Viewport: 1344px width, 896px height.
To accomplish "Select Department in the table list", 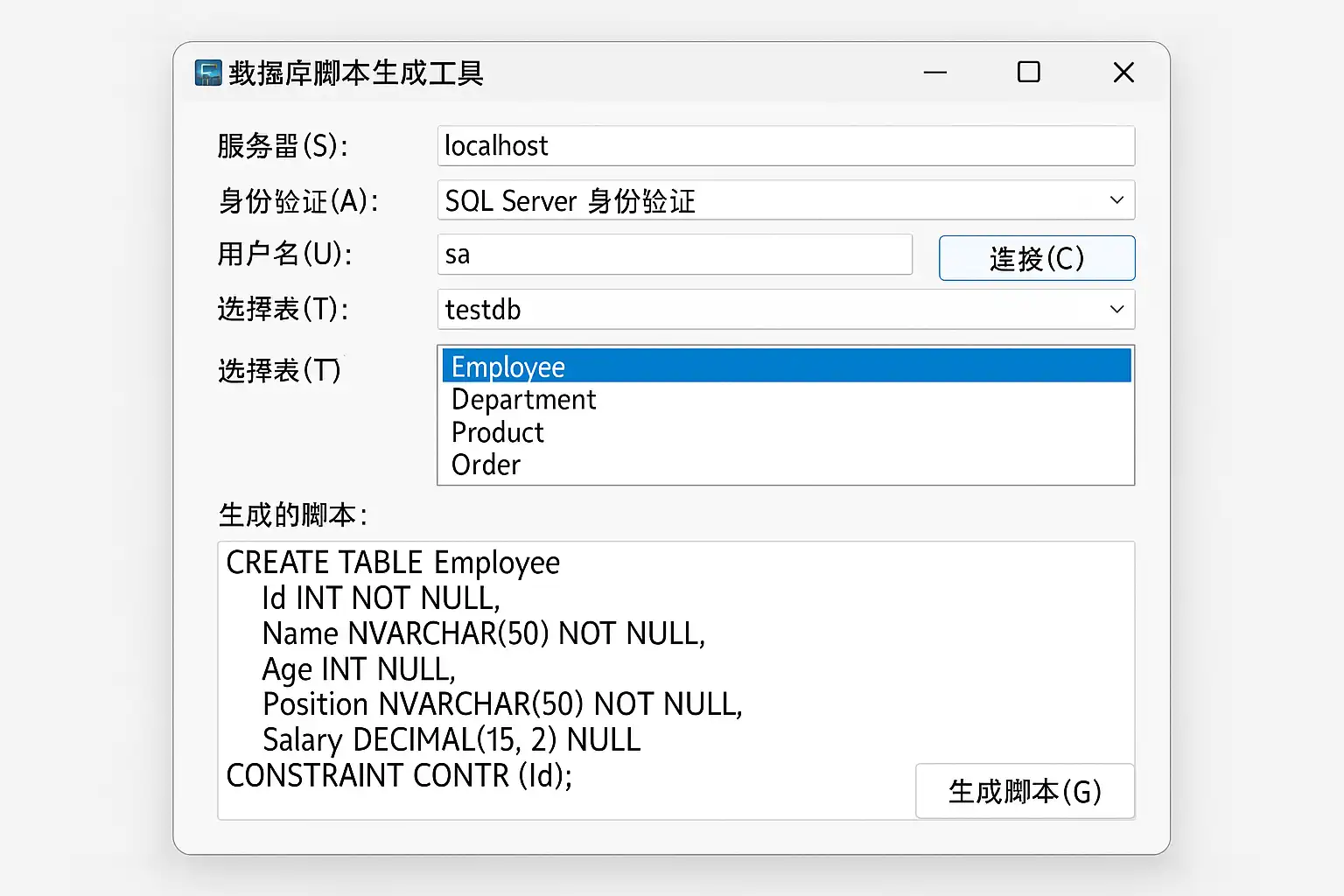I will click(523, 400).
